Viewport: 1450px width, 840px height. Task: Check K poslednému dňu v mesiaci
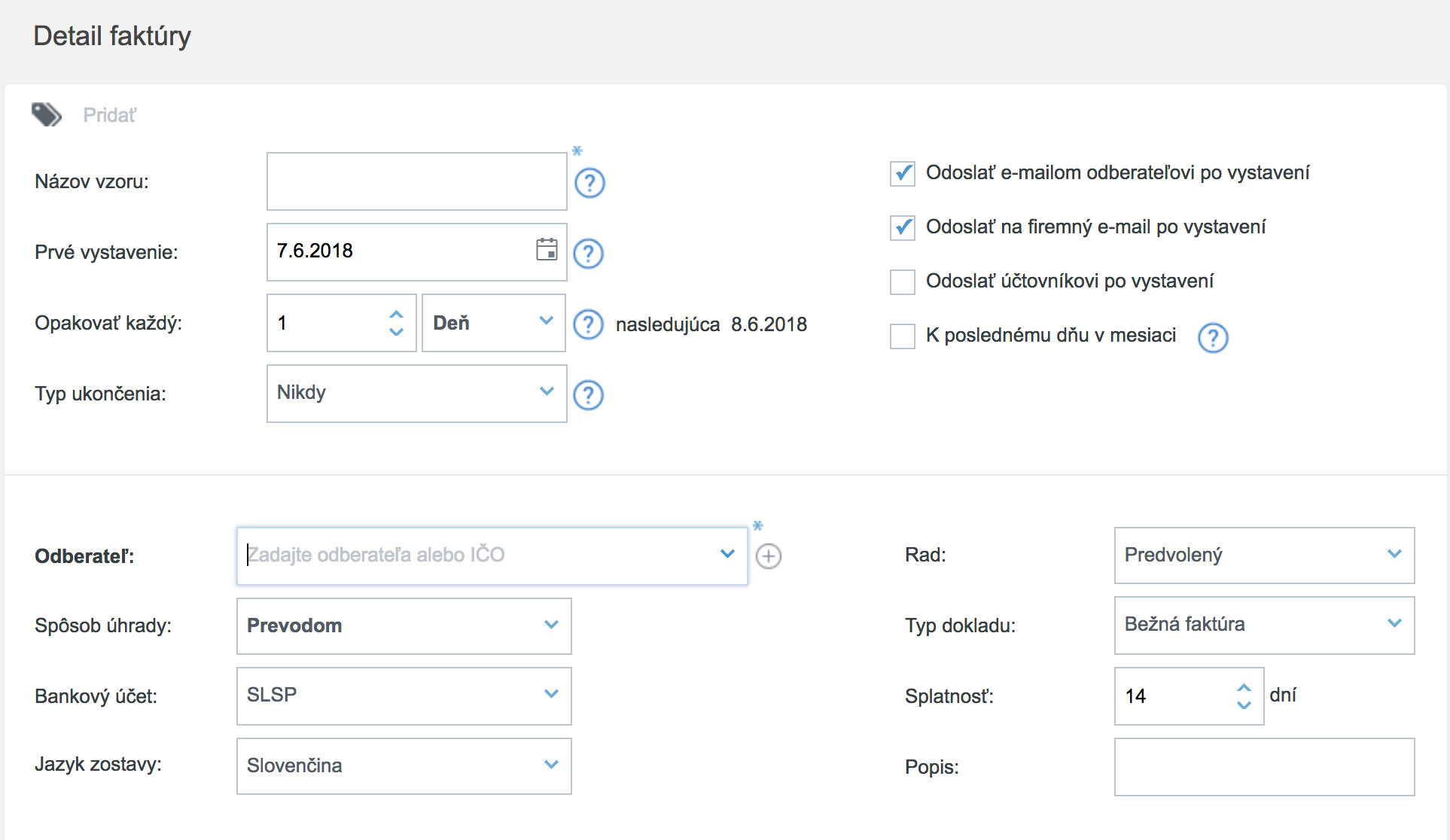click(903, 336)
